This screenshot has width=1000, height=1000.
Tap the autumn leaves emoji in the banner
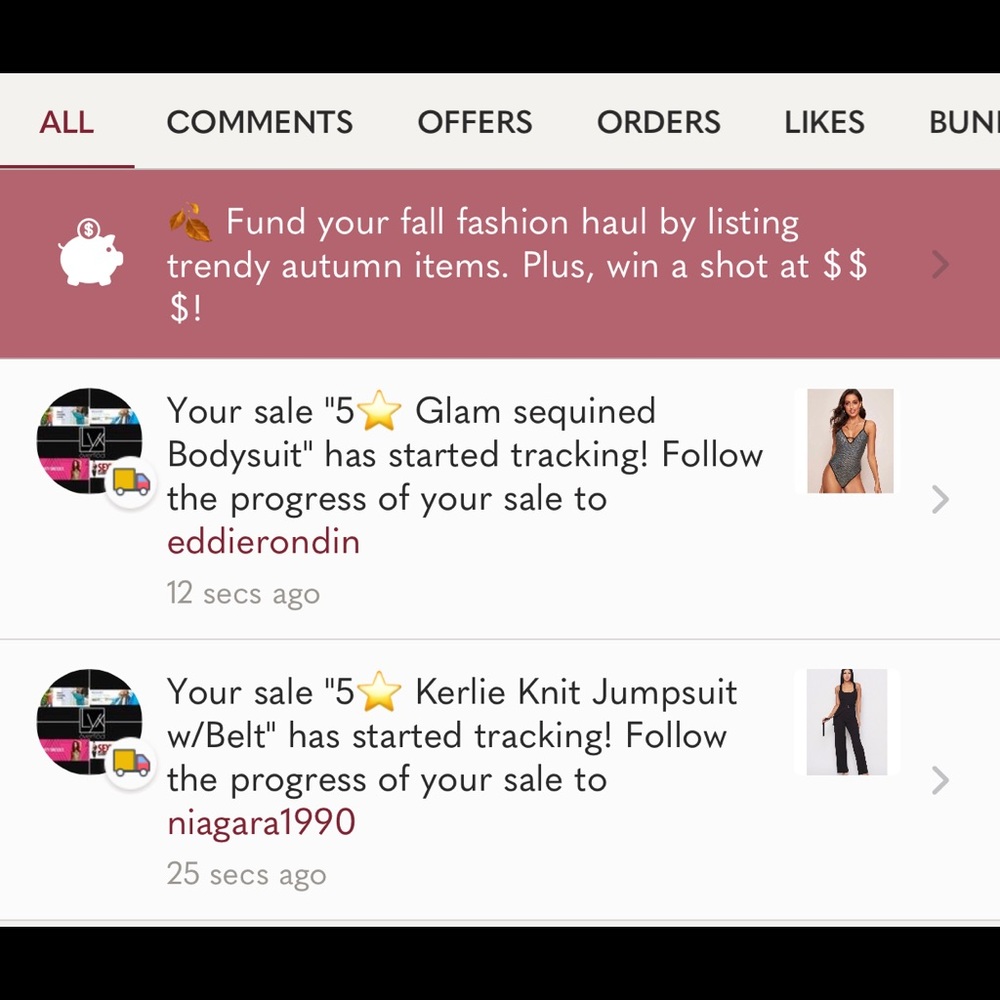pyautogui.click(x=191, y=222)
